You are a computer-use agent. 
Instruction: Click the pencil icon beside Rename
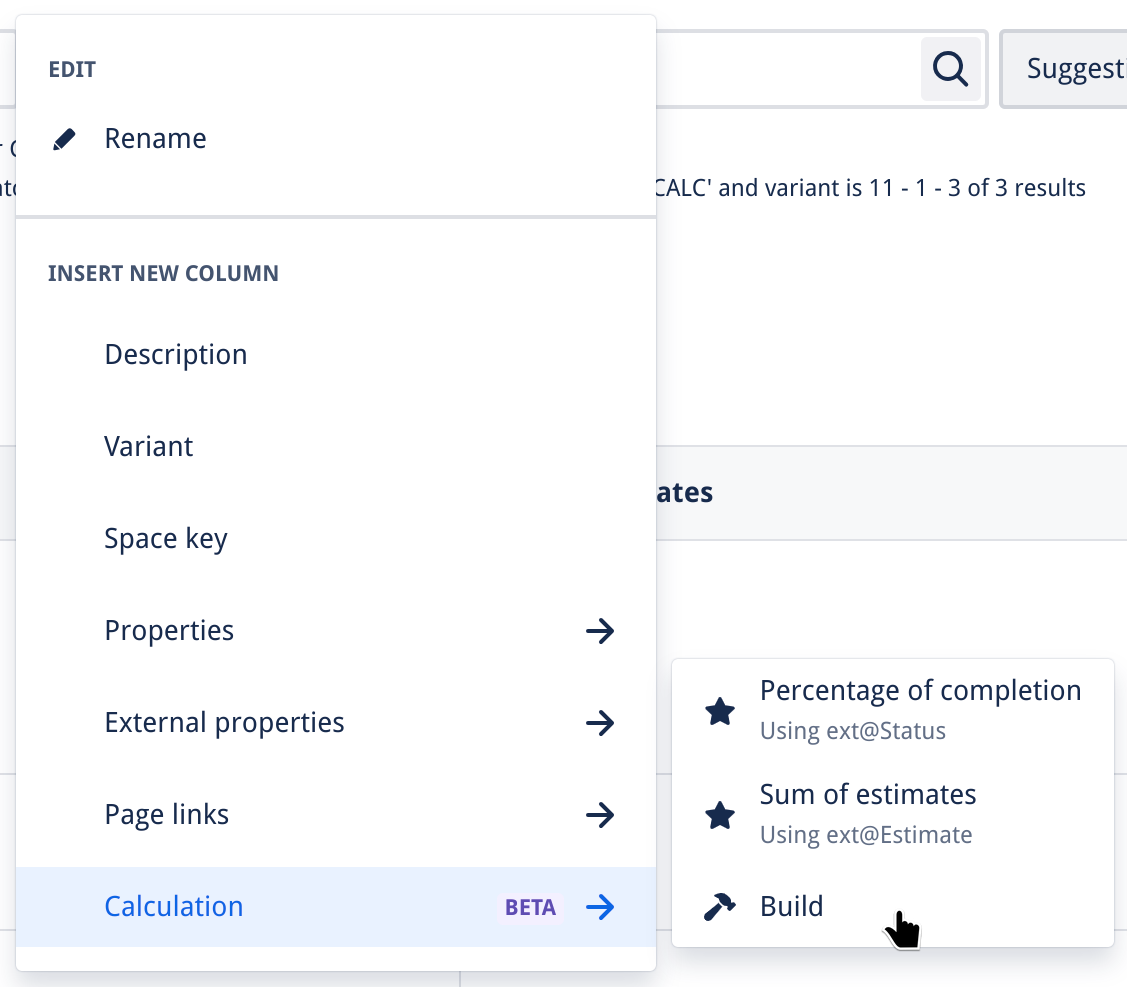[64, 139]
